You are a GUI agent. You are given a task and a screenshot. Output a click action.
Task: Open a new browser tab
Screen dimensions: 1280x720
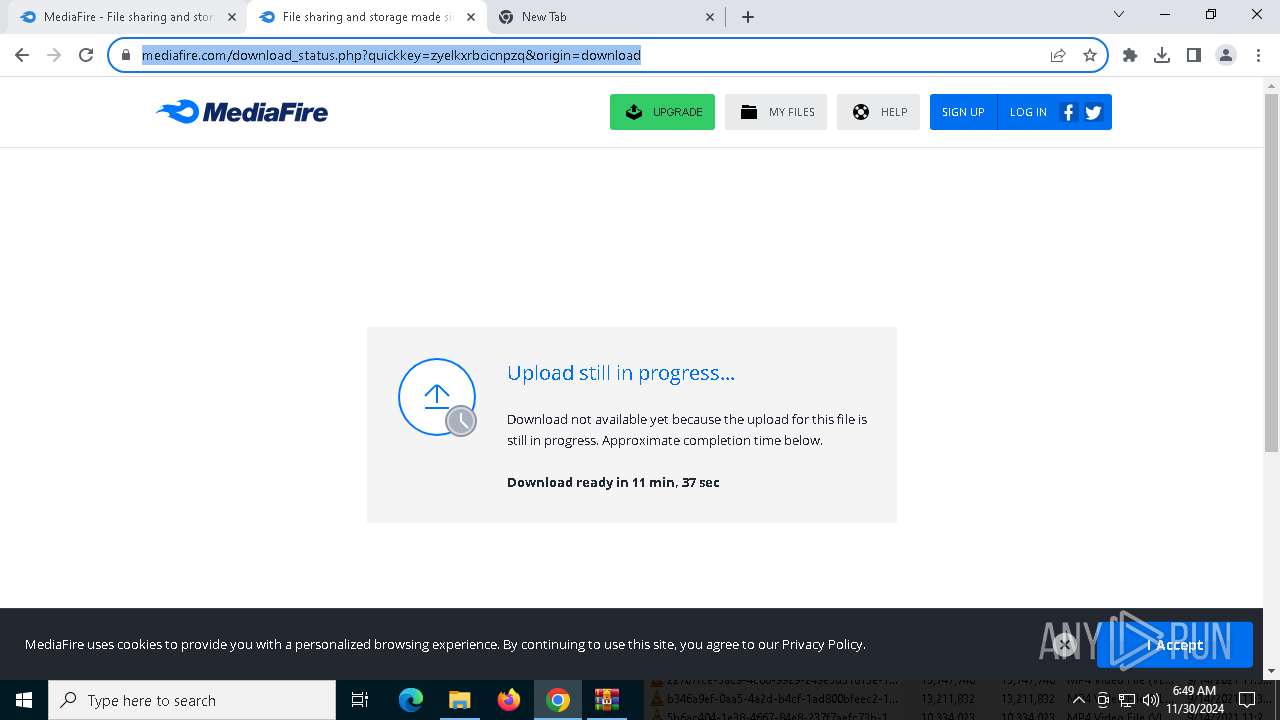pos(748,17)
